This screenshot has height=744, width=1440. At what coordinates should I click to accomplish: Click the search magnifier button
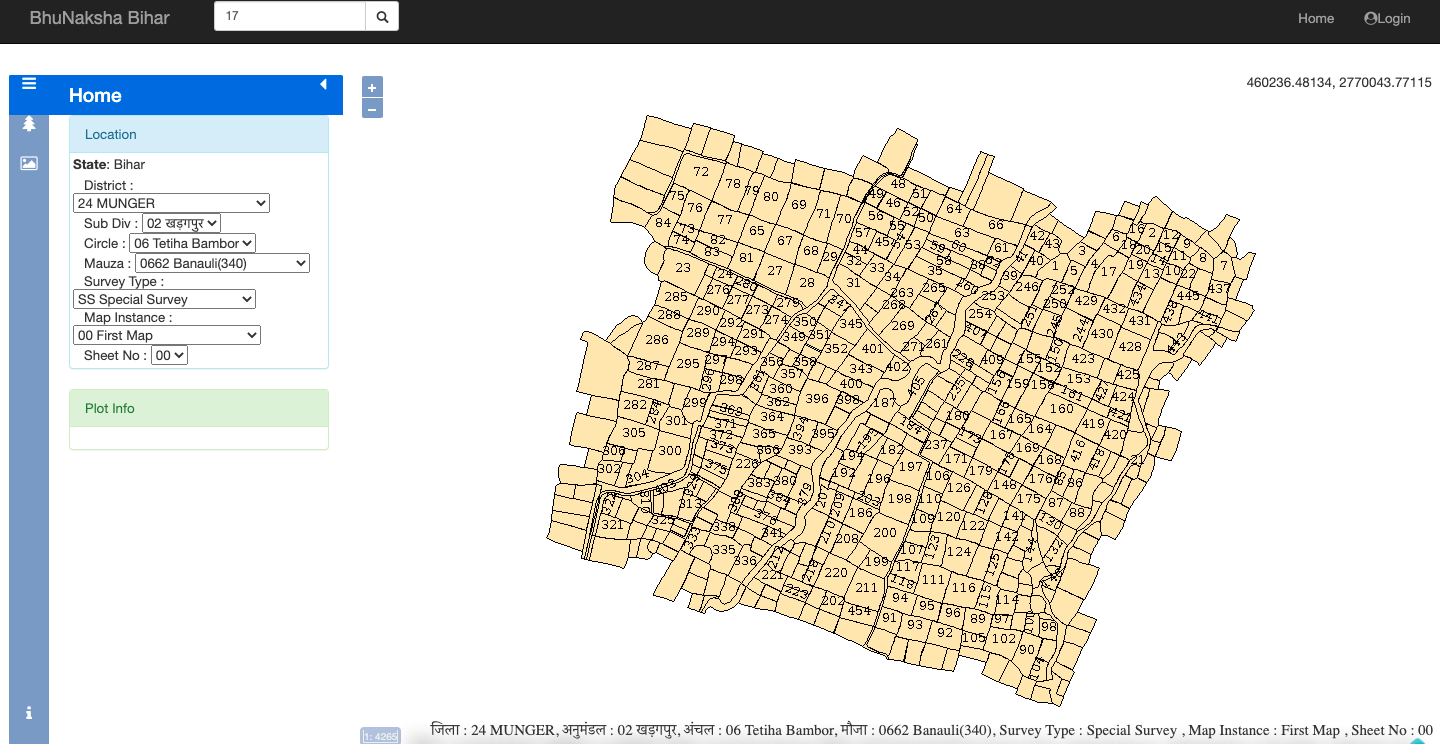(x=382, y=17)
